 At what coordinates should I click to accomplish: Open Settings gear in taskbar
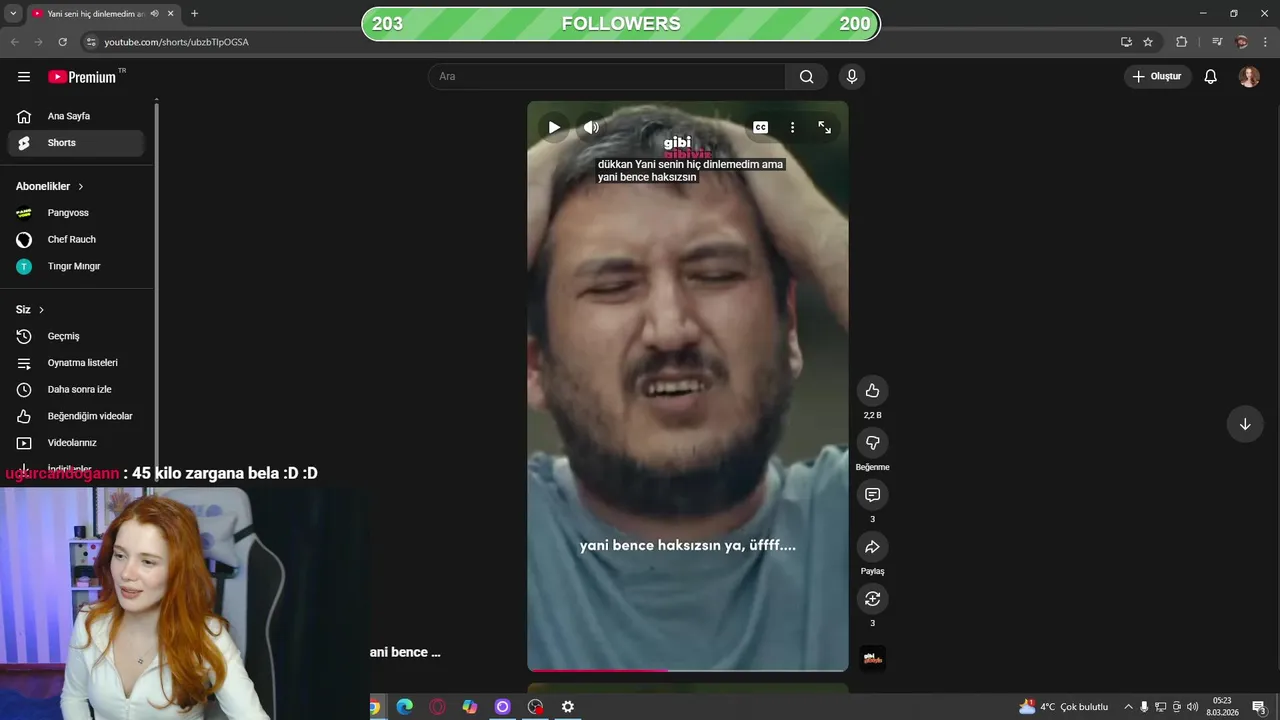pos(568,707)
